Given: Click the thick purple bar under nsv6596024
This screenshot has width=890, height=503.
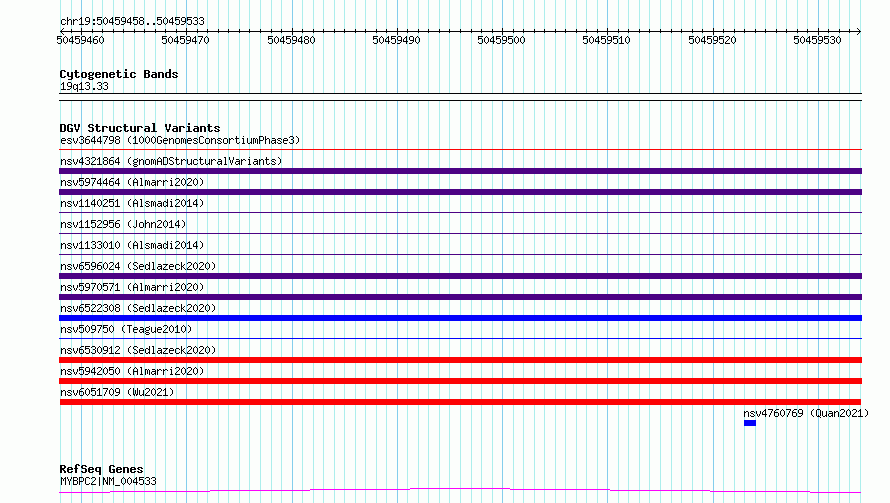Looking at the screenshot, I should click(460, 276).
